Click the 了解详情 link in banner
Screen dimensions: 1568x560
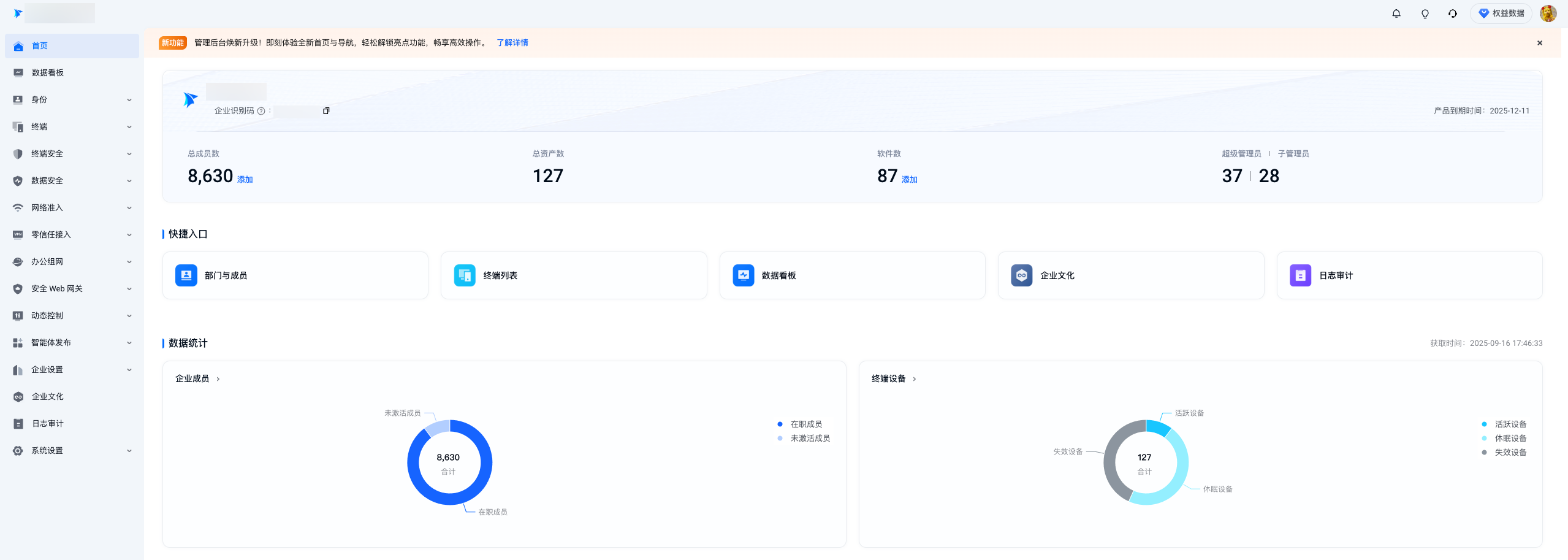[x=512, y=43]
